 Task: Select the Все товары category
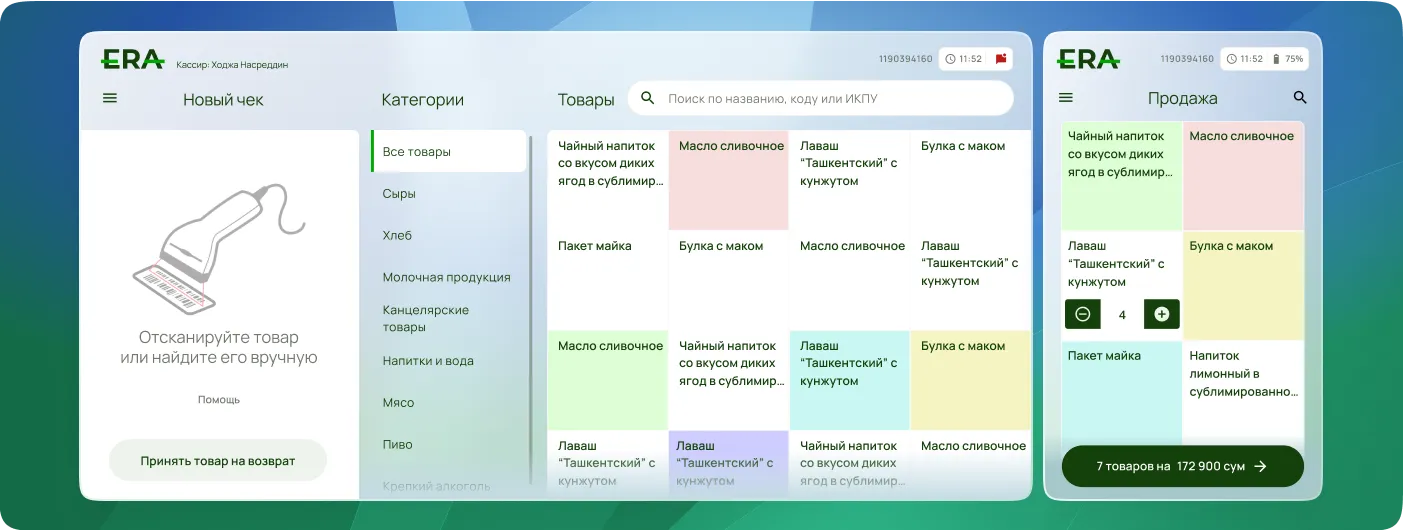448,152
